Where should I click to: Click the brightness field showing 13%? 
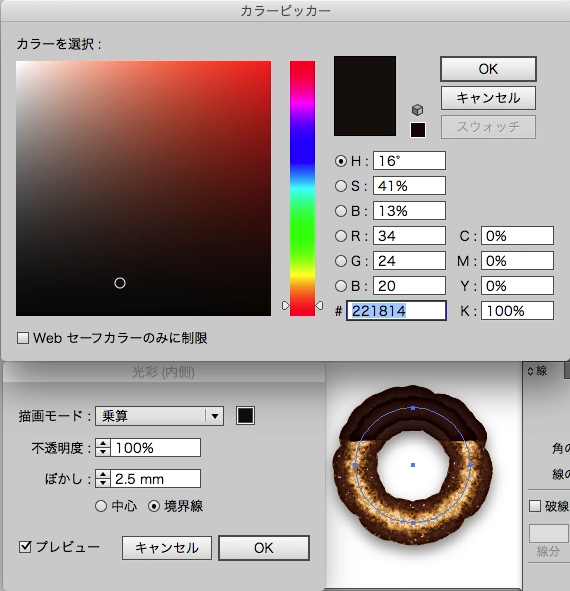[x=409, y=211]
